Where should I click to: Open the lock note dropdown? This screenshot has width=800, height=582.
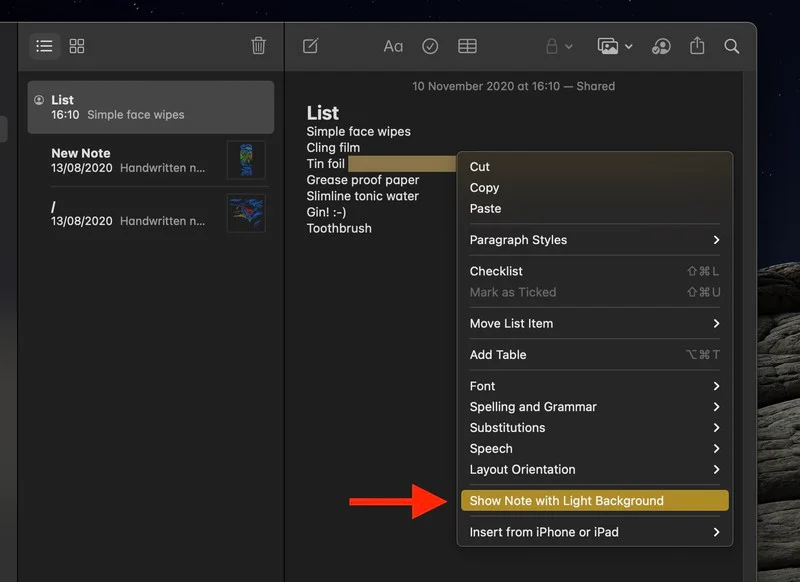point(558,46)
